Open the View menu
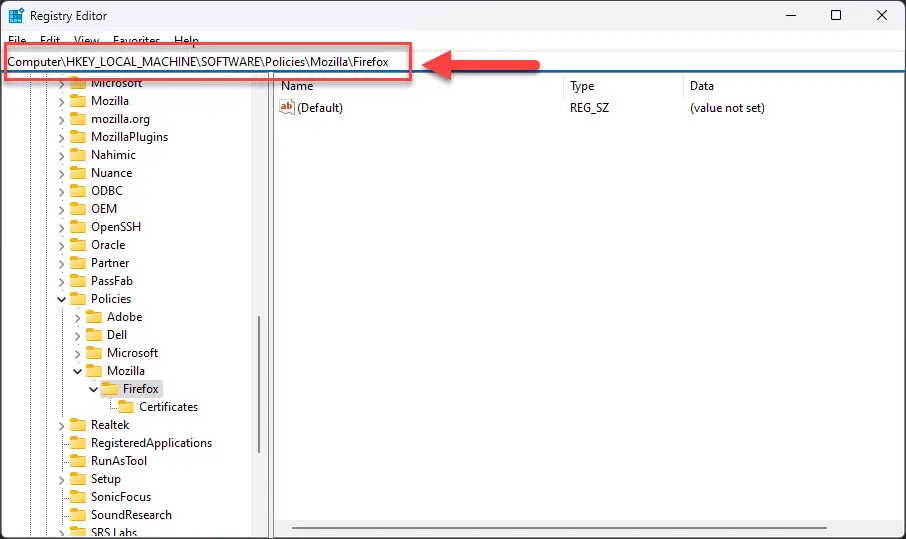Viewport: 906px width, 539px height. 86,40
